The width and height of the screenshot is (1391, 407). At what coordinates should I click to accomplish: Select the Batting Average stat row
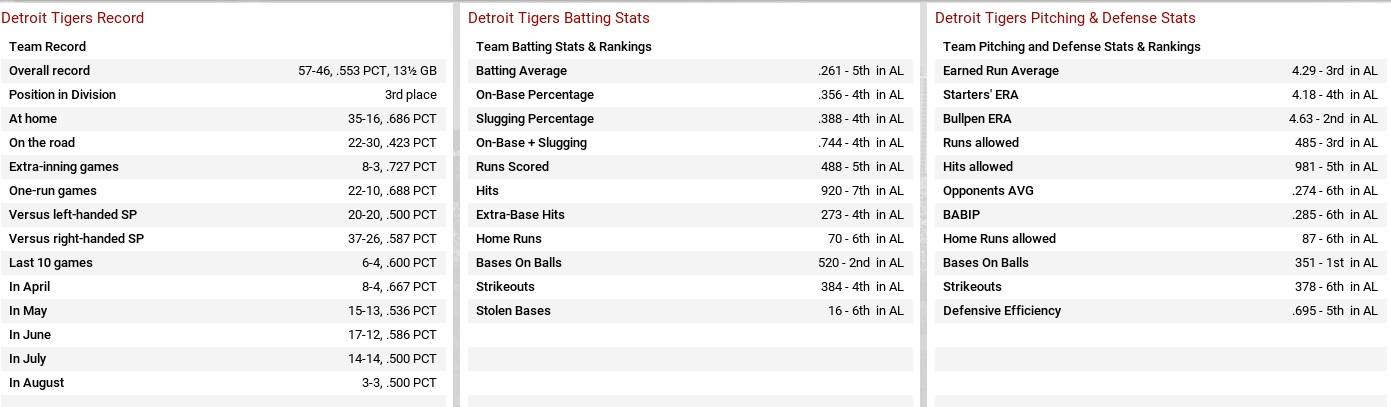coord(690,71)
